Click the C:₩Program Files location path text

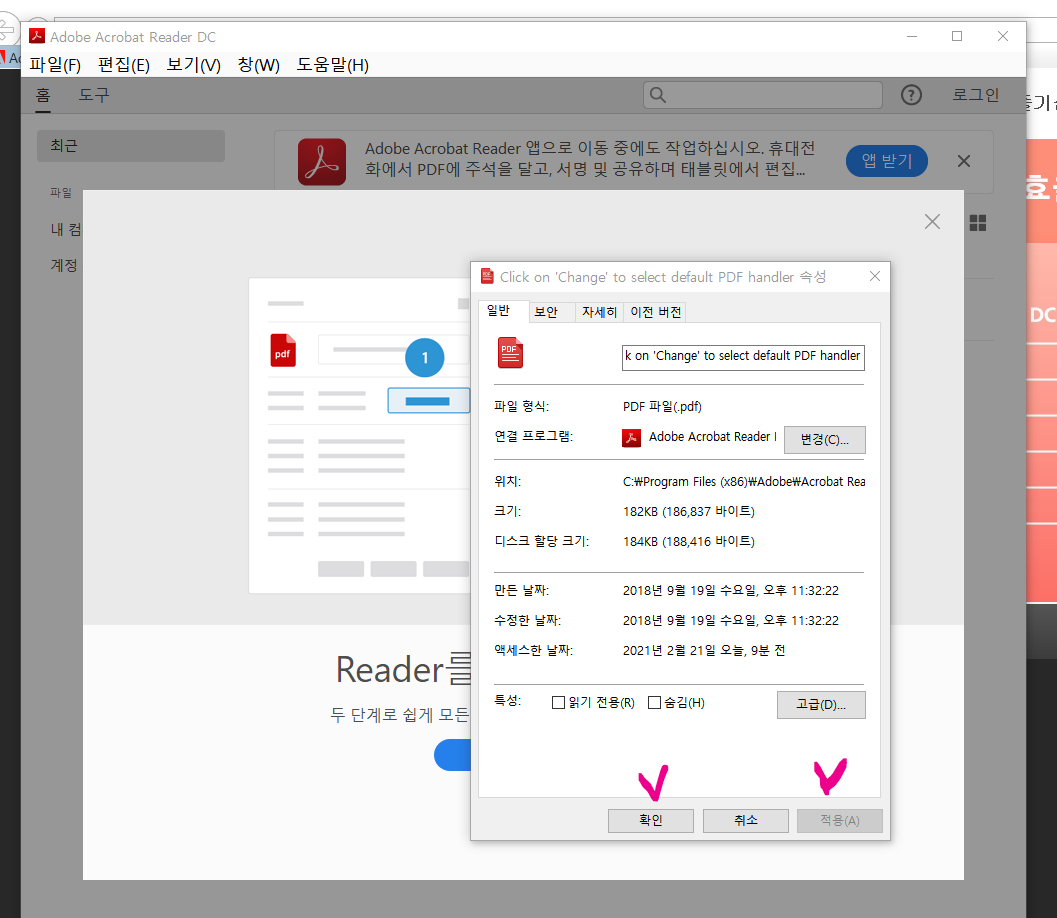744,482
